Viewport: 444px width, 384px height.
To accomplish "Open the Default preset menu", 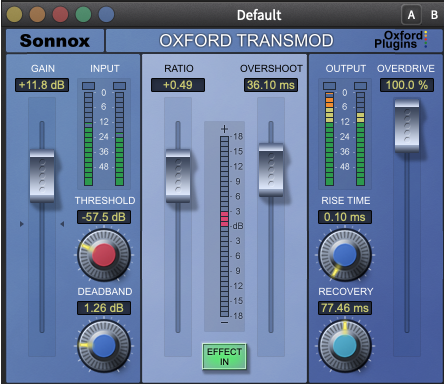I will pos(259,15).
